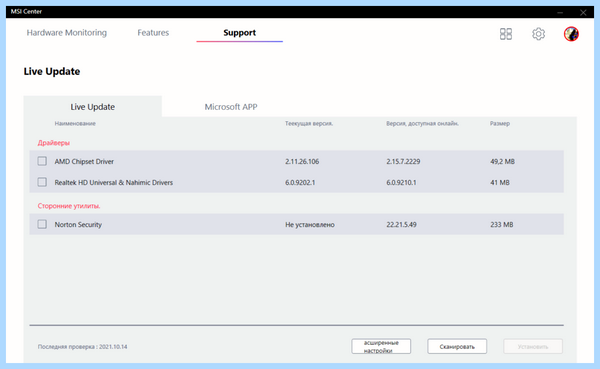Click current version 2.11.26.106
The height and width of the screenshot is (369, 600).
pyautogui.click(x=302, y=162)
